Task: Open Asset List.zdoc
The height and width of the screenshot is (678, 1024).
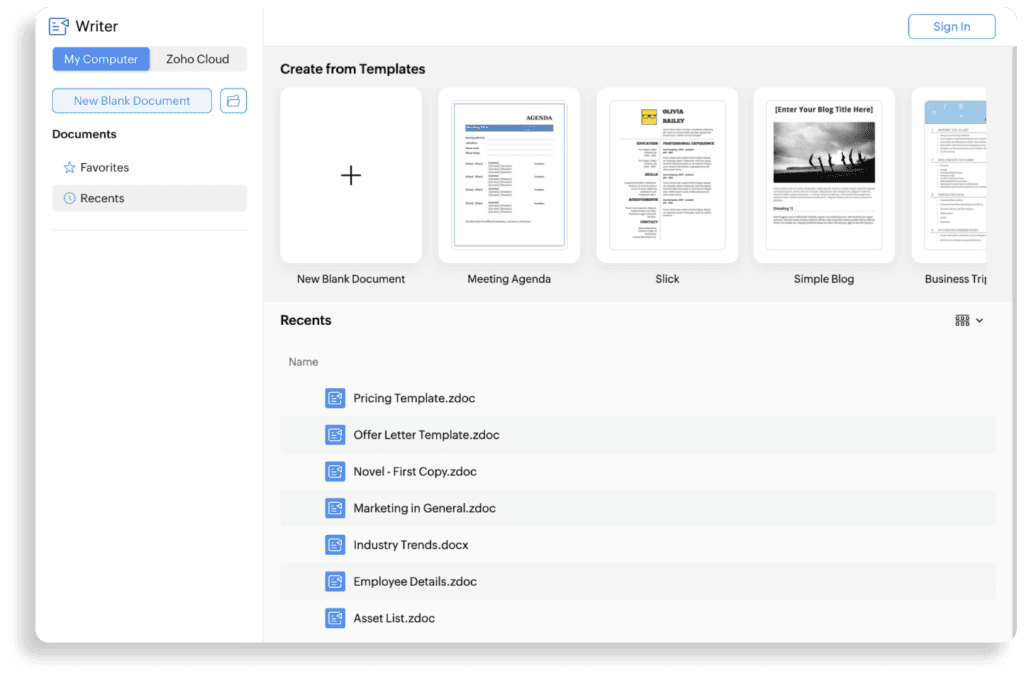Action: pos(638,617)
